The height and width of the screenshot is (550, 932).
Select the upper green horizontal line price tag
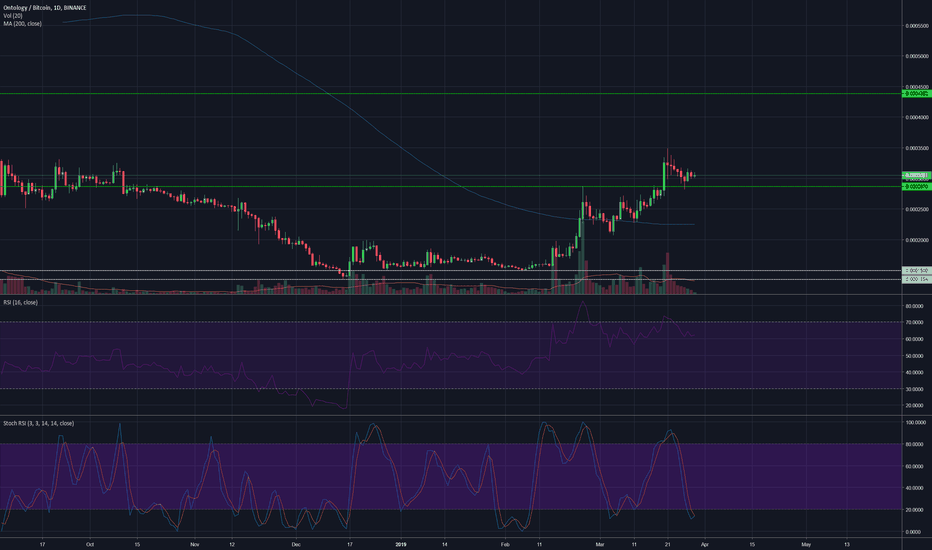[x=917, y=93]
